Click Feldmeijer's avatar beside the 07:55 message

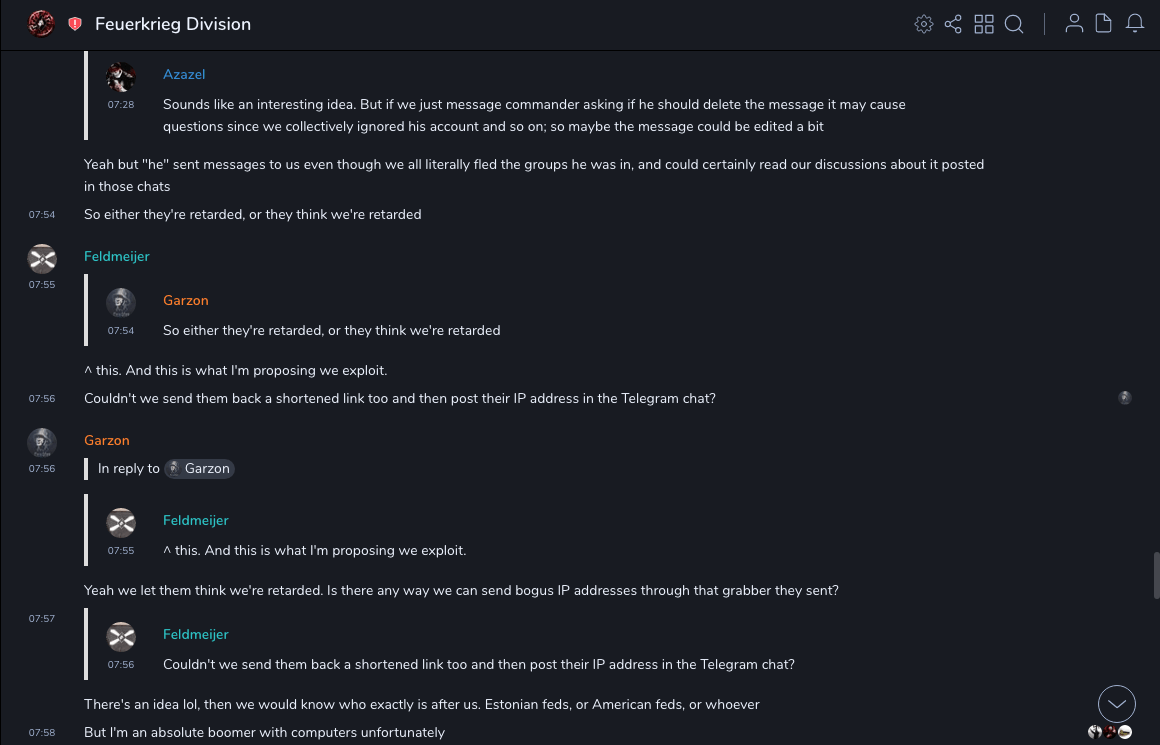click(x=42, y=259)
